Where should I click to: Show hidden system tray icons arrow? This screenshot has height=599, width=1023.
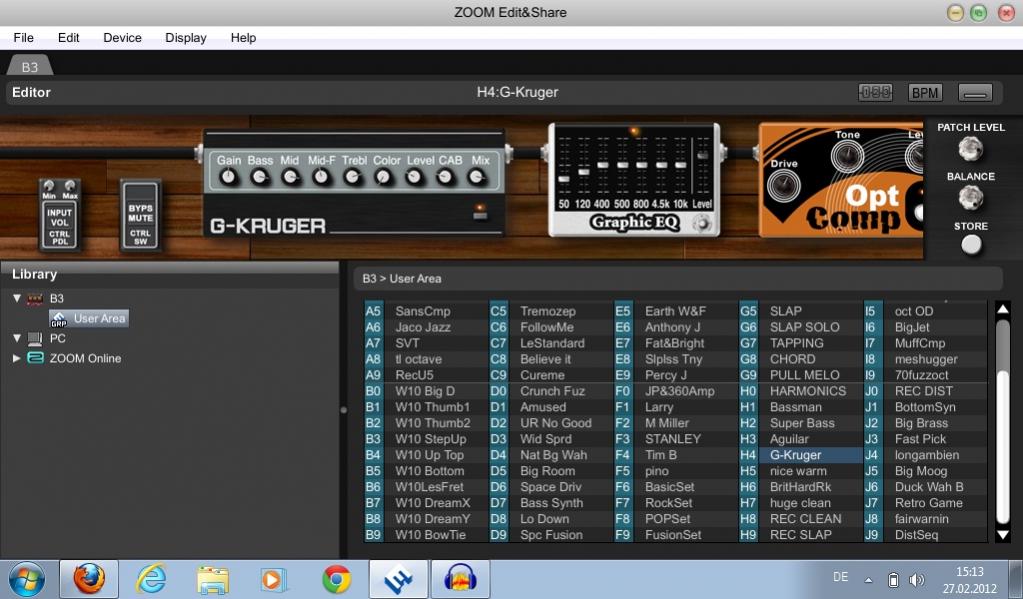click(x=868, y=579)
